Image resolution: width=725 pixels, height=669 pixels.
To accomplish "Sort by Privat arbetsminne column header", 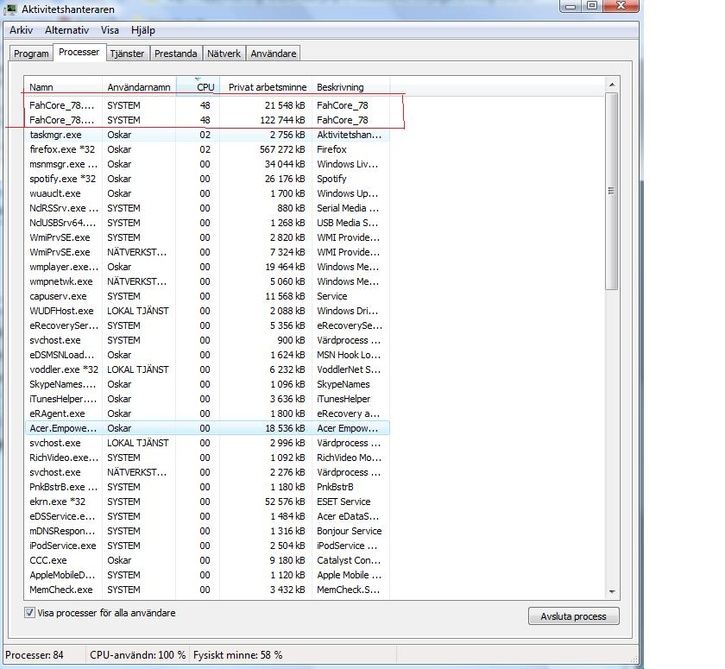I will tap(267, 87).
